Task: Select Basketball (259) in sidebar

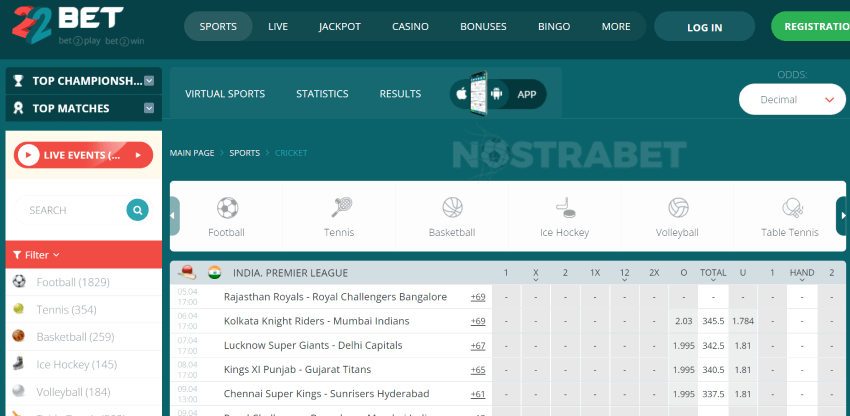Action: pyautogui.click(x=75, y=337)
